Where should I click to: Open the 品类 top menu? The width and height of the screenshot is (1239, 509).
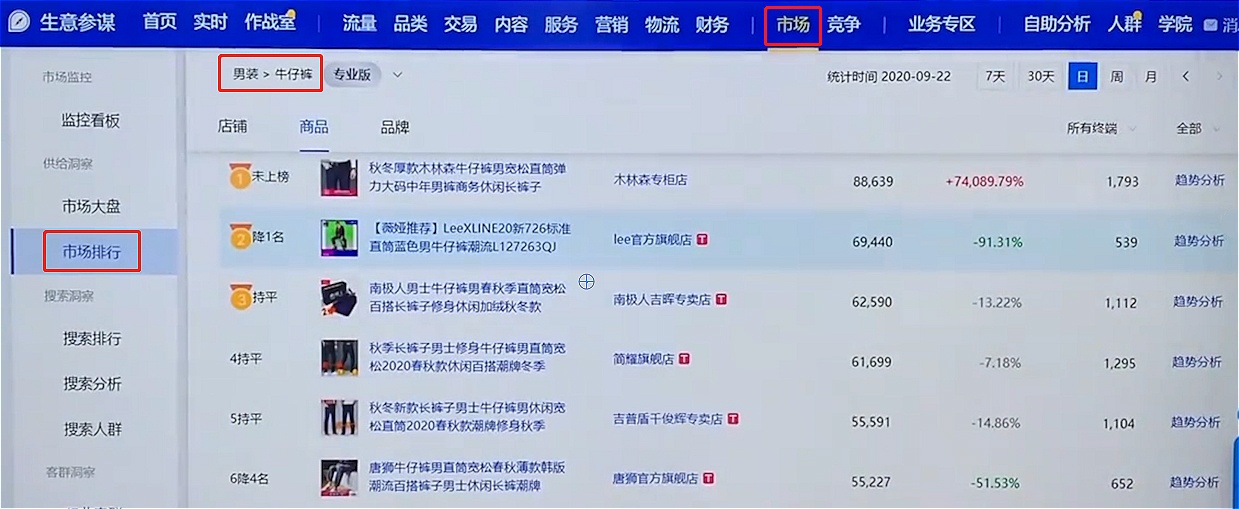tap(410, 24)
